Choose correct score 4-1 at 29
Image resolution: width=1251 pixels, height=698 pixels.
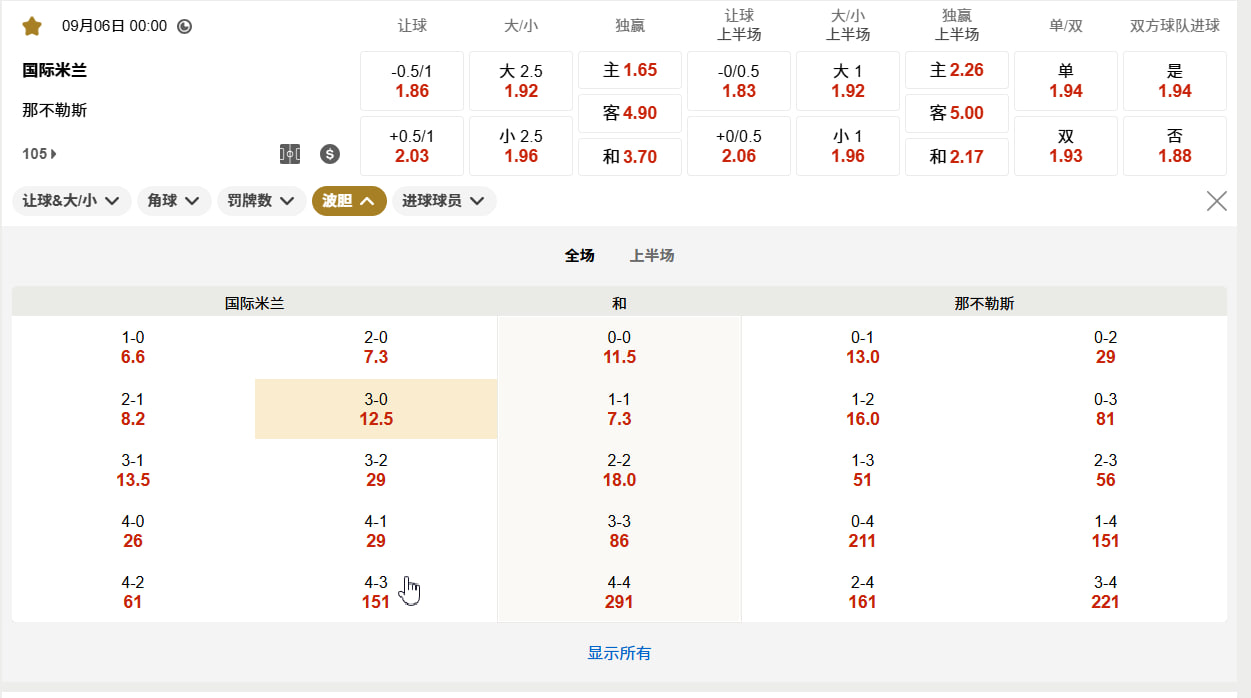click(376, 531)
